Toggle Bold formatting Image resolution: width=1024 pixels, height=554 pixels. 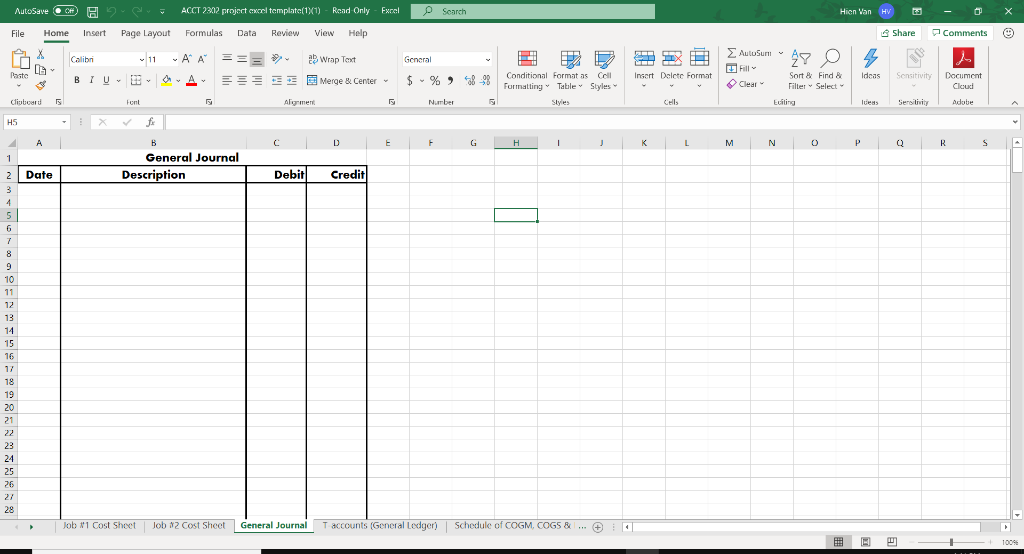pyautogui.click(x=76, y=80)
